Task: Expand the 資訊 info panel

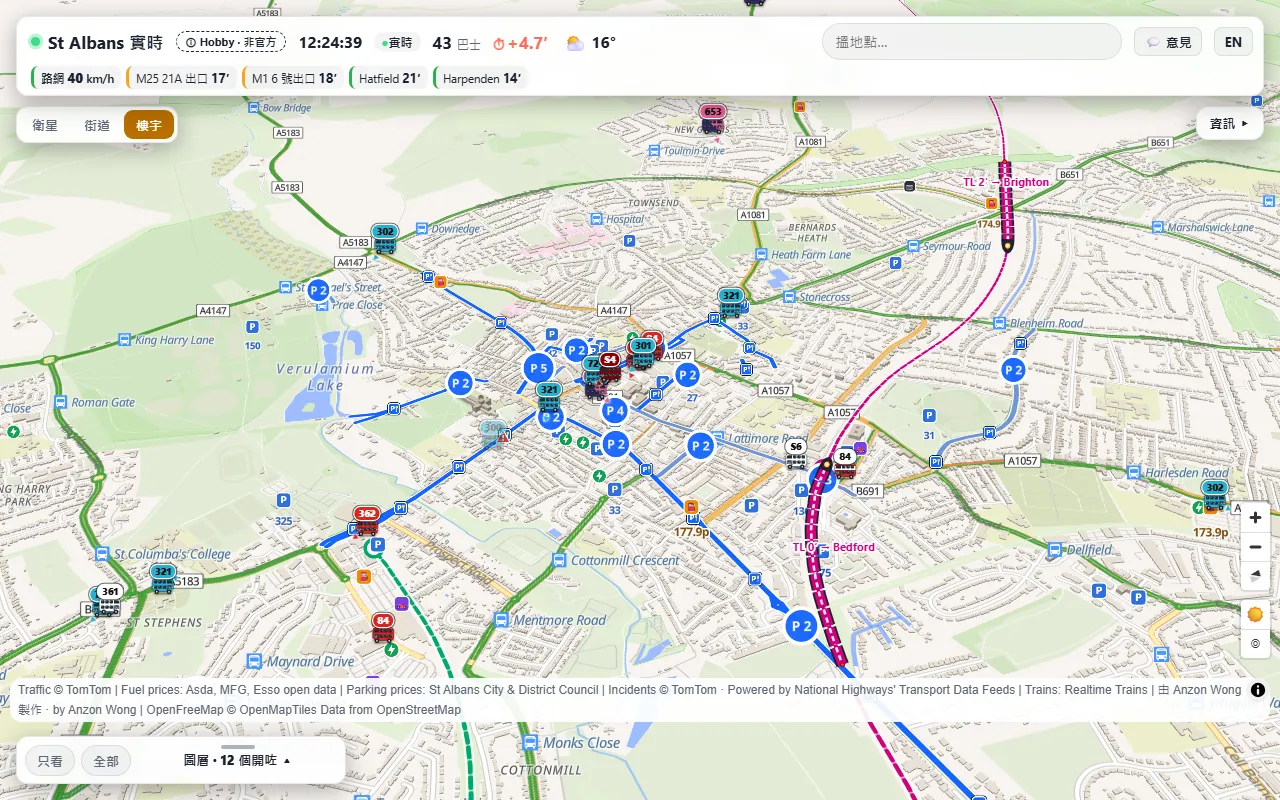Action: coord(1229,124)
